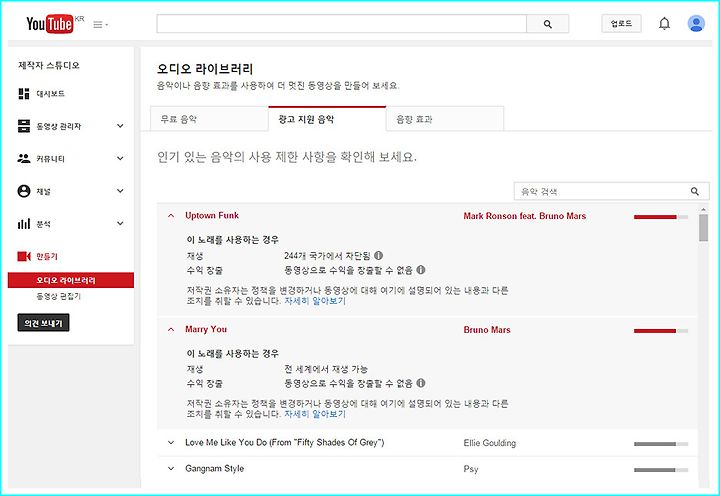This screenshot has width=720, height=496.
Task: Open 대시보드 in the sidebar
Action: [51, 94]
